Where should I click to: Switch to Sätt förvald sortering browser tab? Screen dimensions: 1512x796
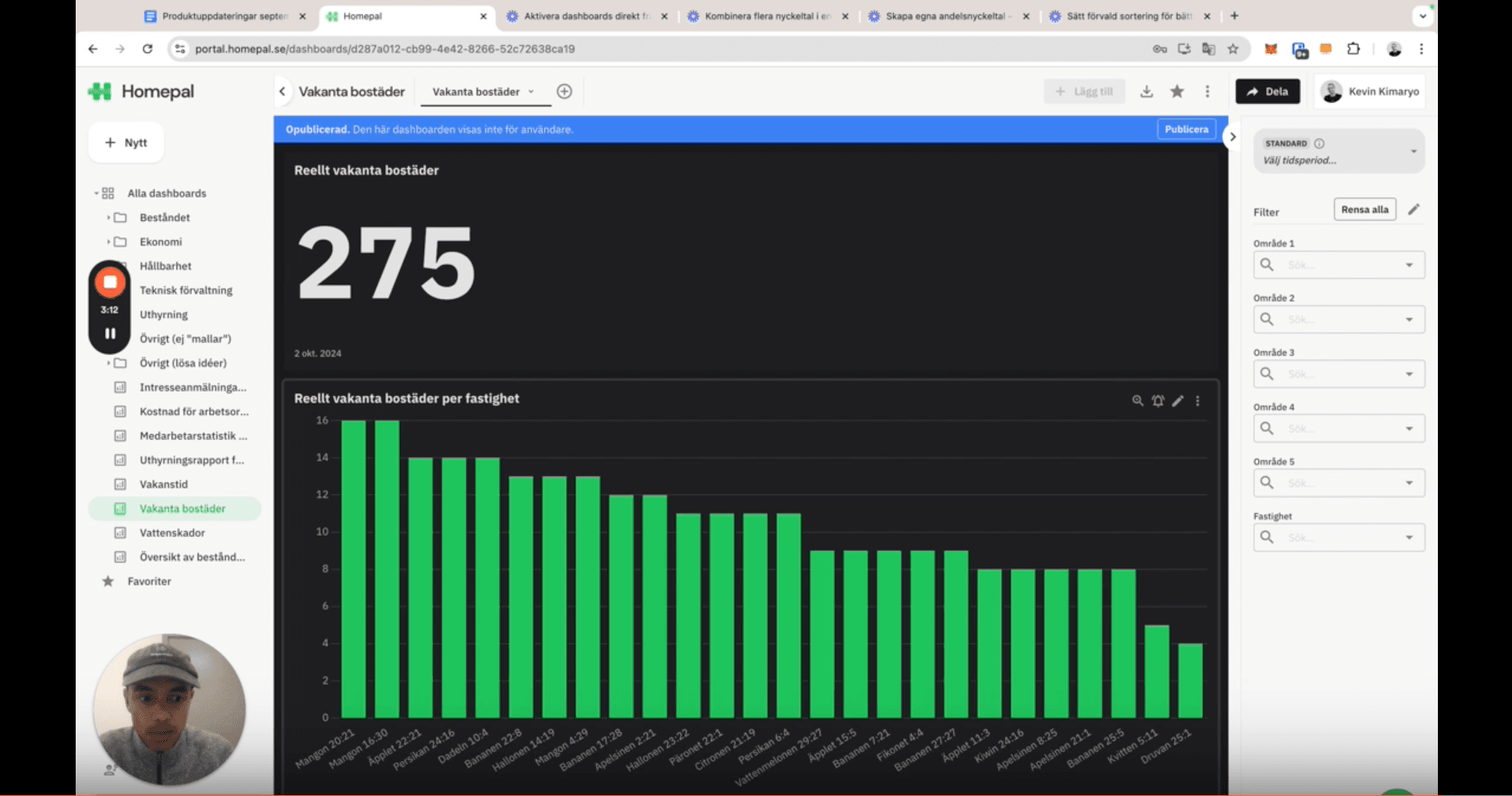click(x=1130, y=16)
